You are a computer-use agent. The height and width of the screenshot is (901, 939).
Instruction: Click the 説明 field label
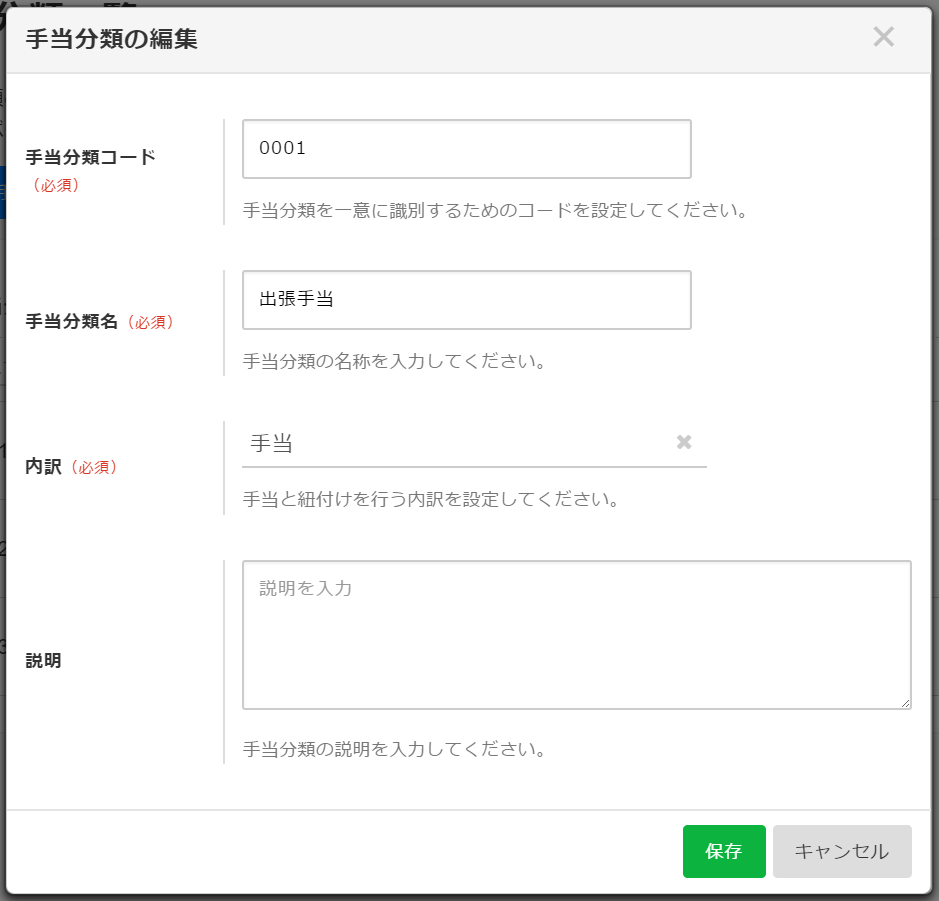43,661
